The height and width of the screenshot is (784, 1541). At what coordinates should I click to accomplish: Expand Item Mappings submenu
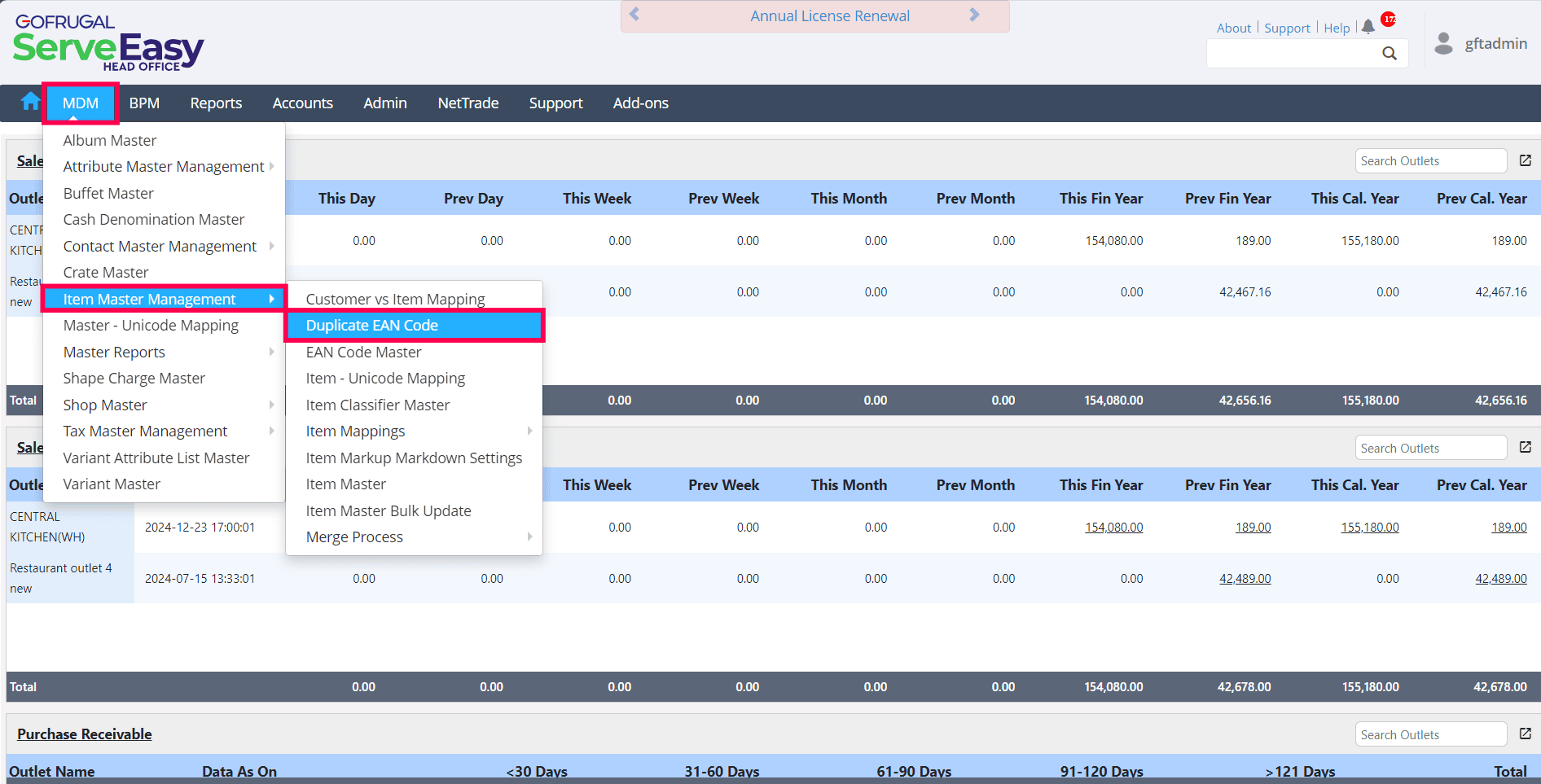point(529,431)
